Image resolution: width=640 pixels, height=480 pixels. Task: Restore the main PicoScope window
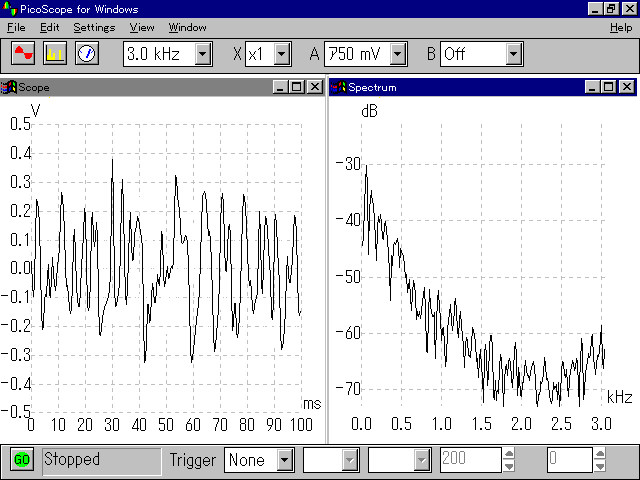pos(611,9)
